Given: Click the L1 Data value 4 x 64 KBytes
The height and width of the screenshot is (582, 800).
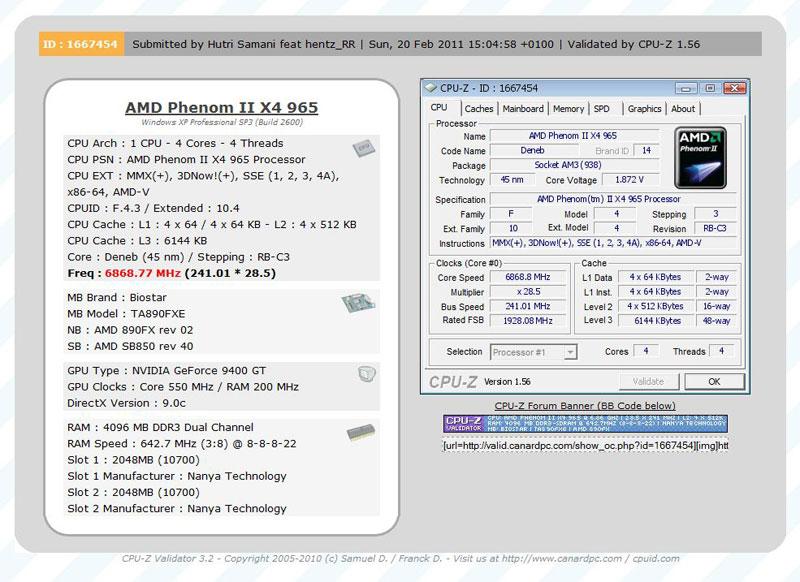Looking at the screenshot, I should [656, 277].
